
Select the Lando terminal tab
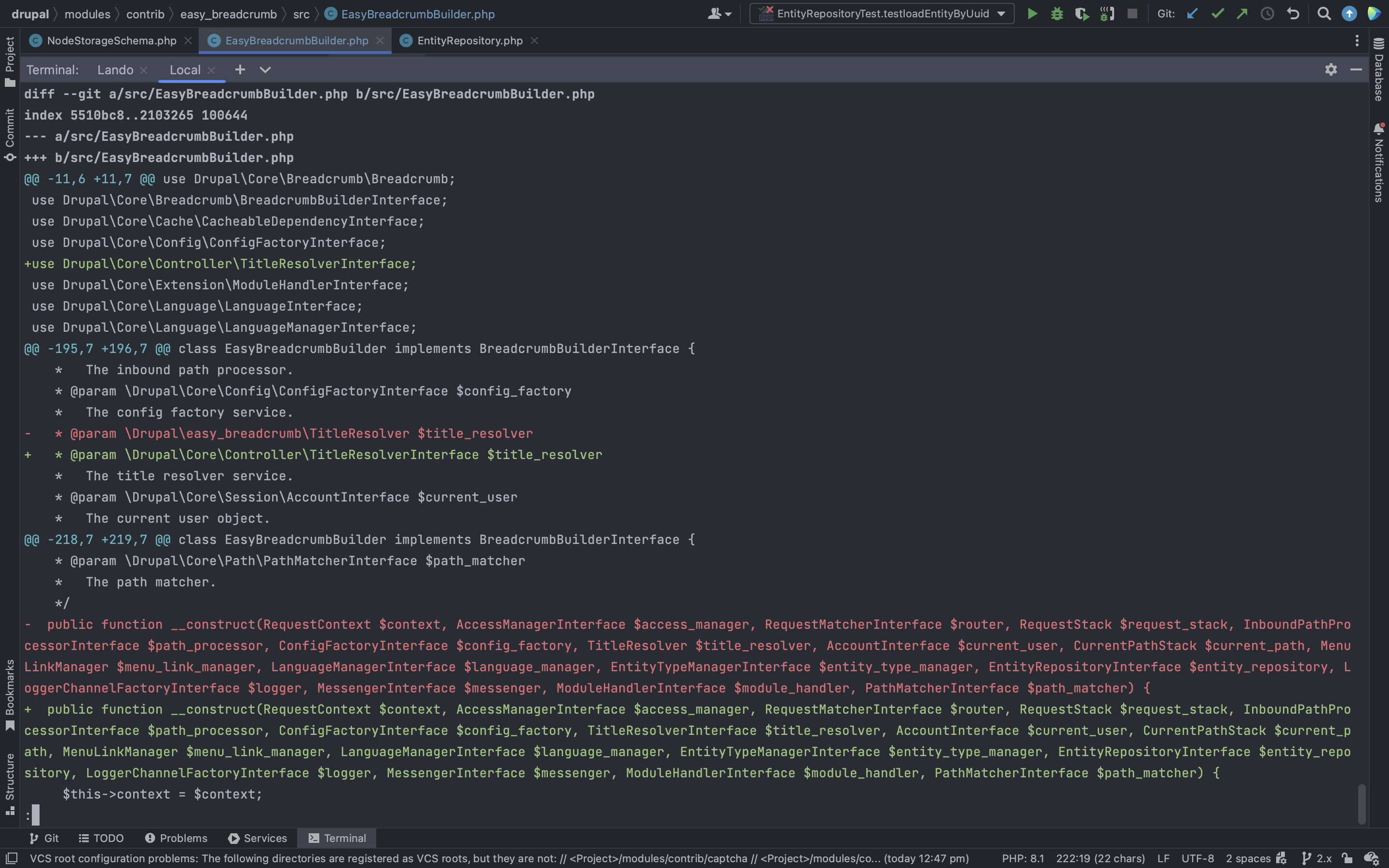point(116,69)
